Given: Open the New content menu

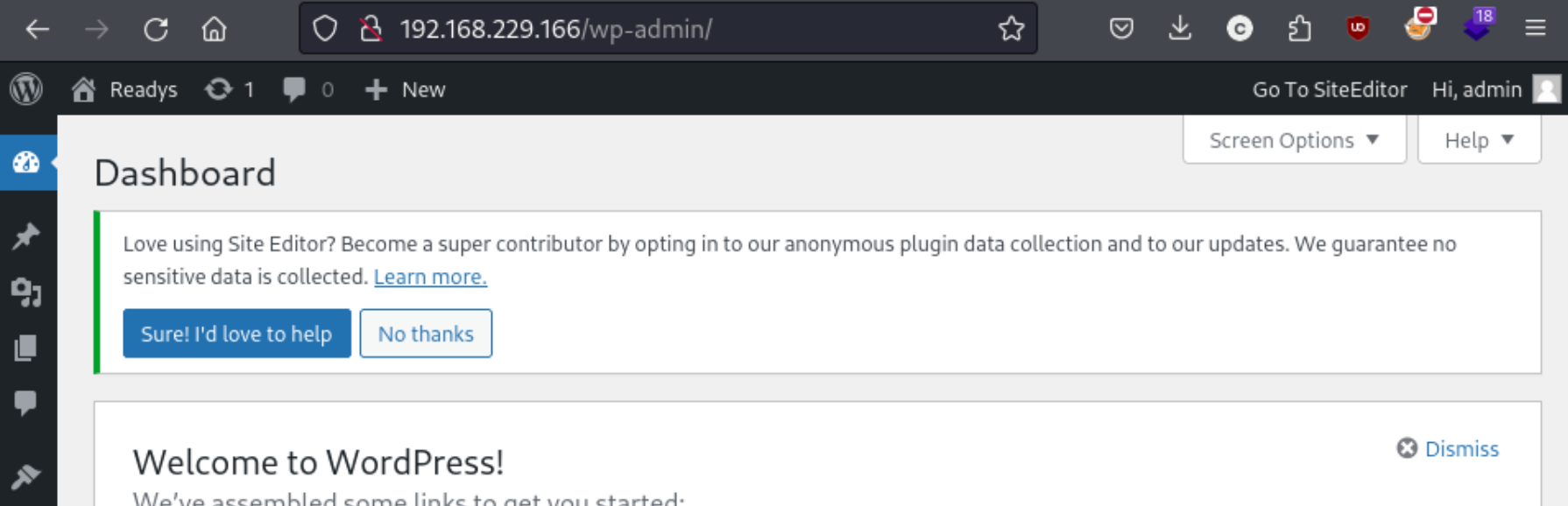Looking at the screenshot, I should click(x=405, y=89).
